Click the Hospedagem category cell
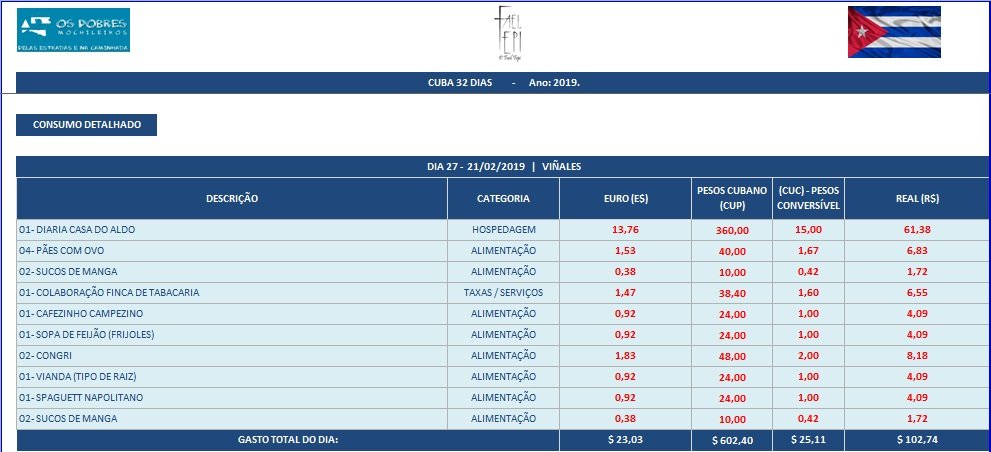Screen dimensions: 991x452 tap(503, 229)
